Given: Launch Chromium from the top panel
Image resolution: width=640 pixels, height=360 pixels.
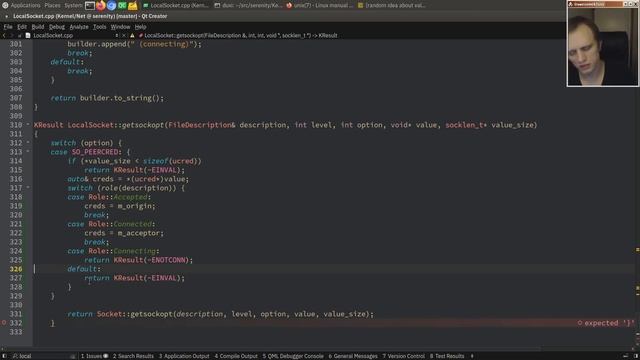Looking at the screenshot, I should (111, 5).
